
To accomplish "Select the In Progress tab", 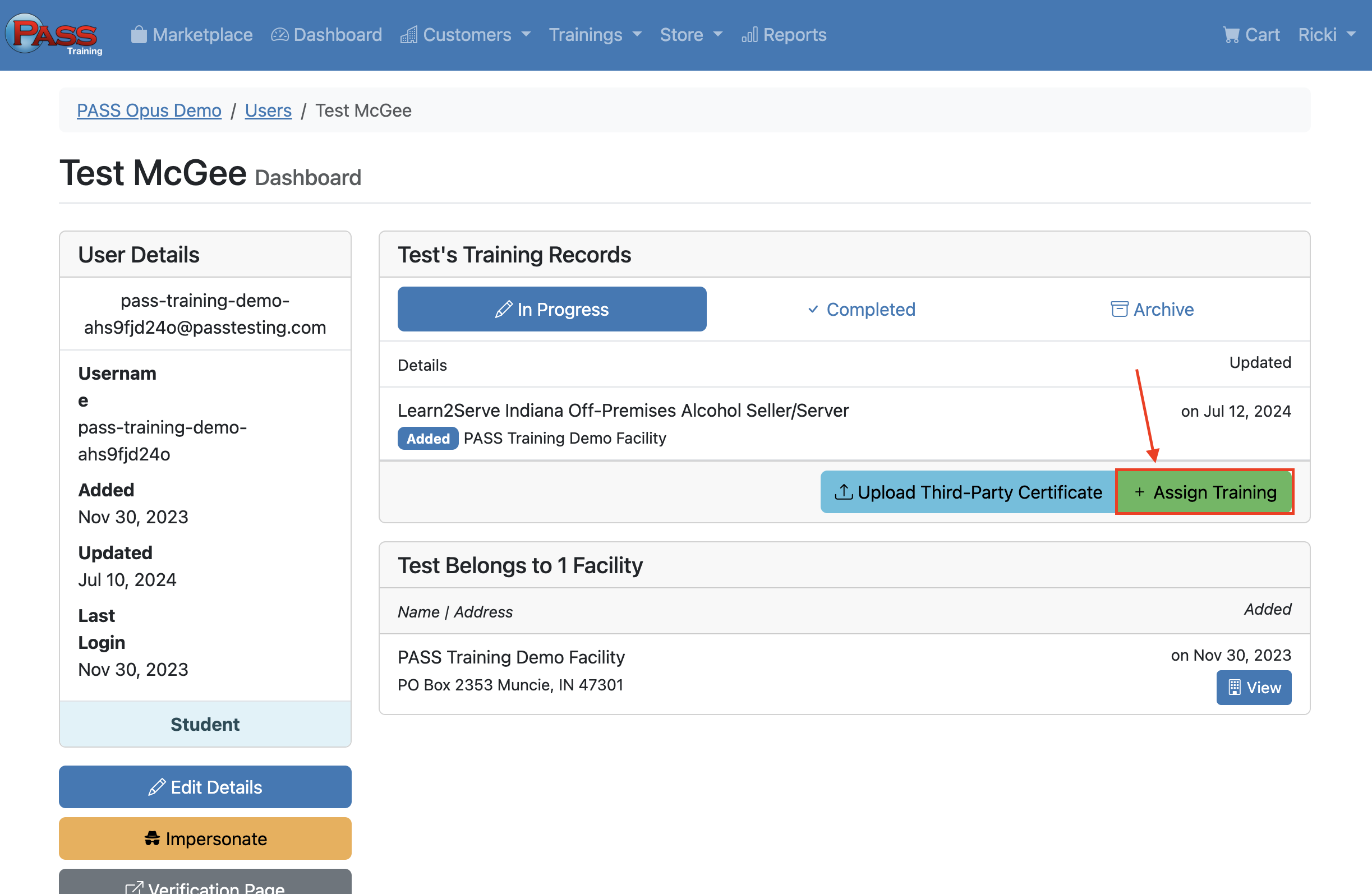I will (552, 310).
